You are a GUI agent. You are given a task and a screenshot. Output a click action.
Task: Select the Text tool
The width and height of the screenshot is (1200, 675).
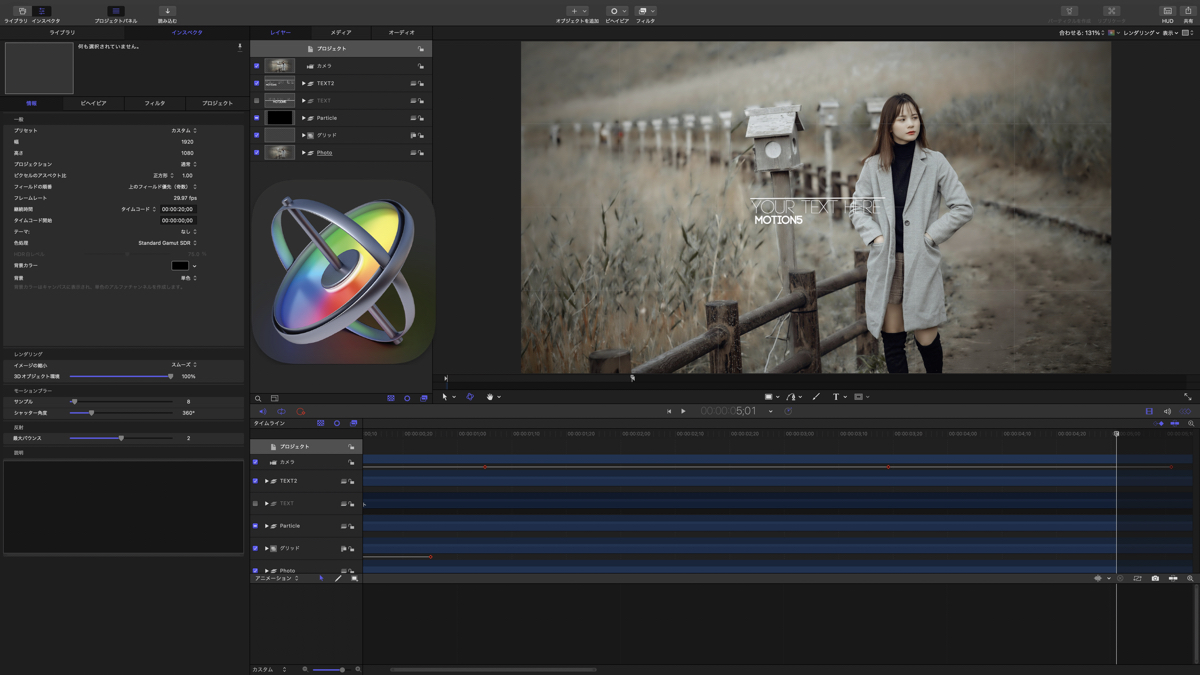[836, 397]
